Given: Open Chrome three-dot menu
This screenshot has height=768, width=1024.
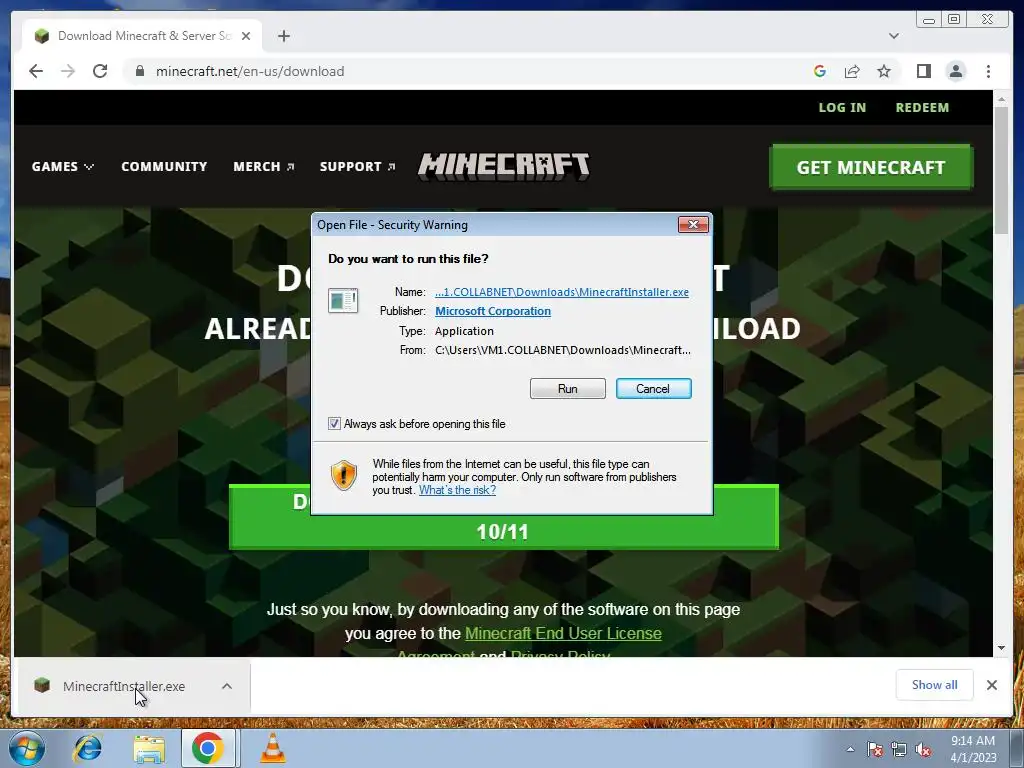Looking at the screenshot, I should tap(988, 71).
